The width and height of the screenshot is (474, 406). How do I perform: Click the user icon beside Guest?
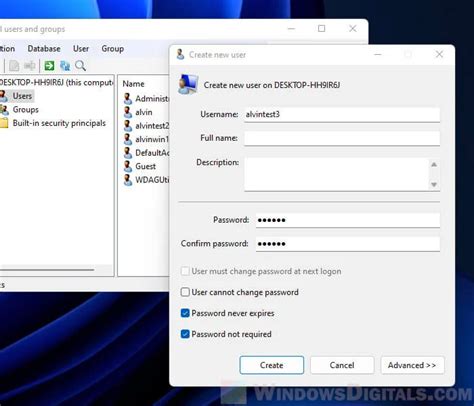[127, 166]
